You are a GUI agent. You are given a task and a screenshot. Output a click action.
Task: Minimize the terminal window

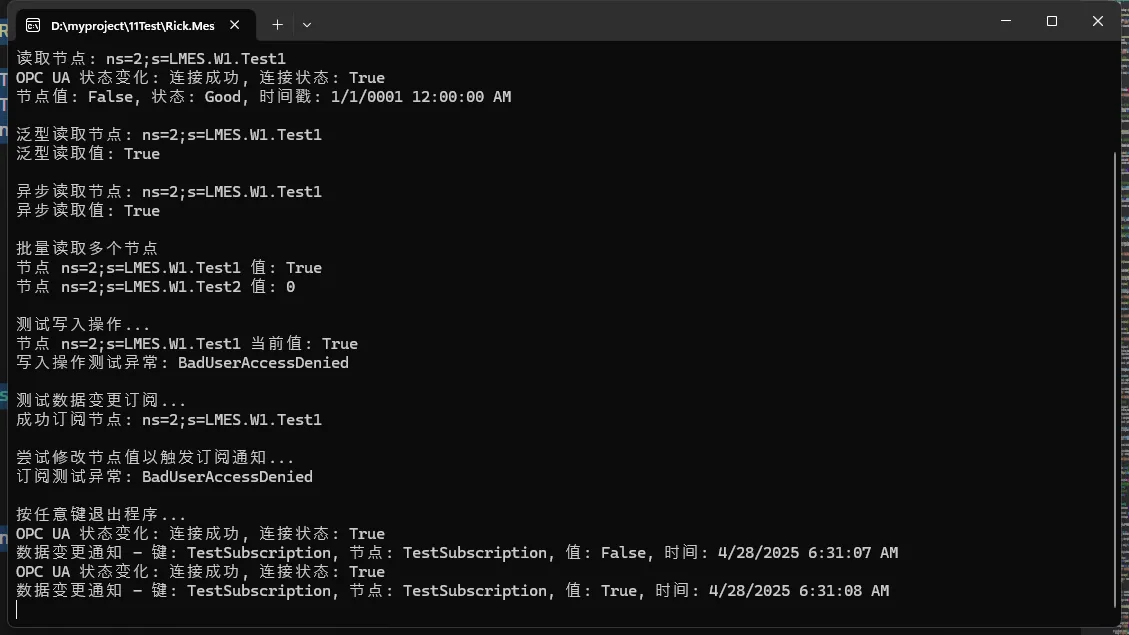click(1005, 21)
